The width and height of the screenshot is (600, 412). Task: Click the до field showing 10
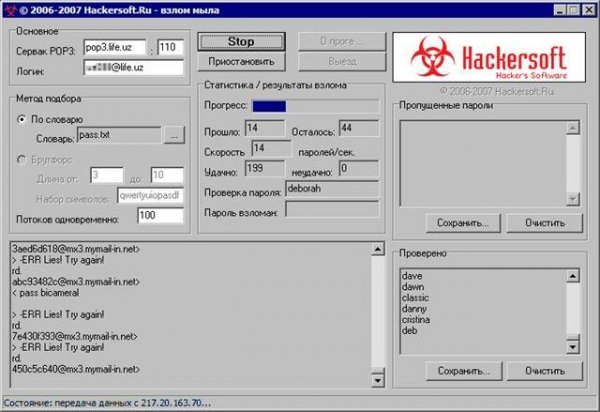tap(167, 175)
